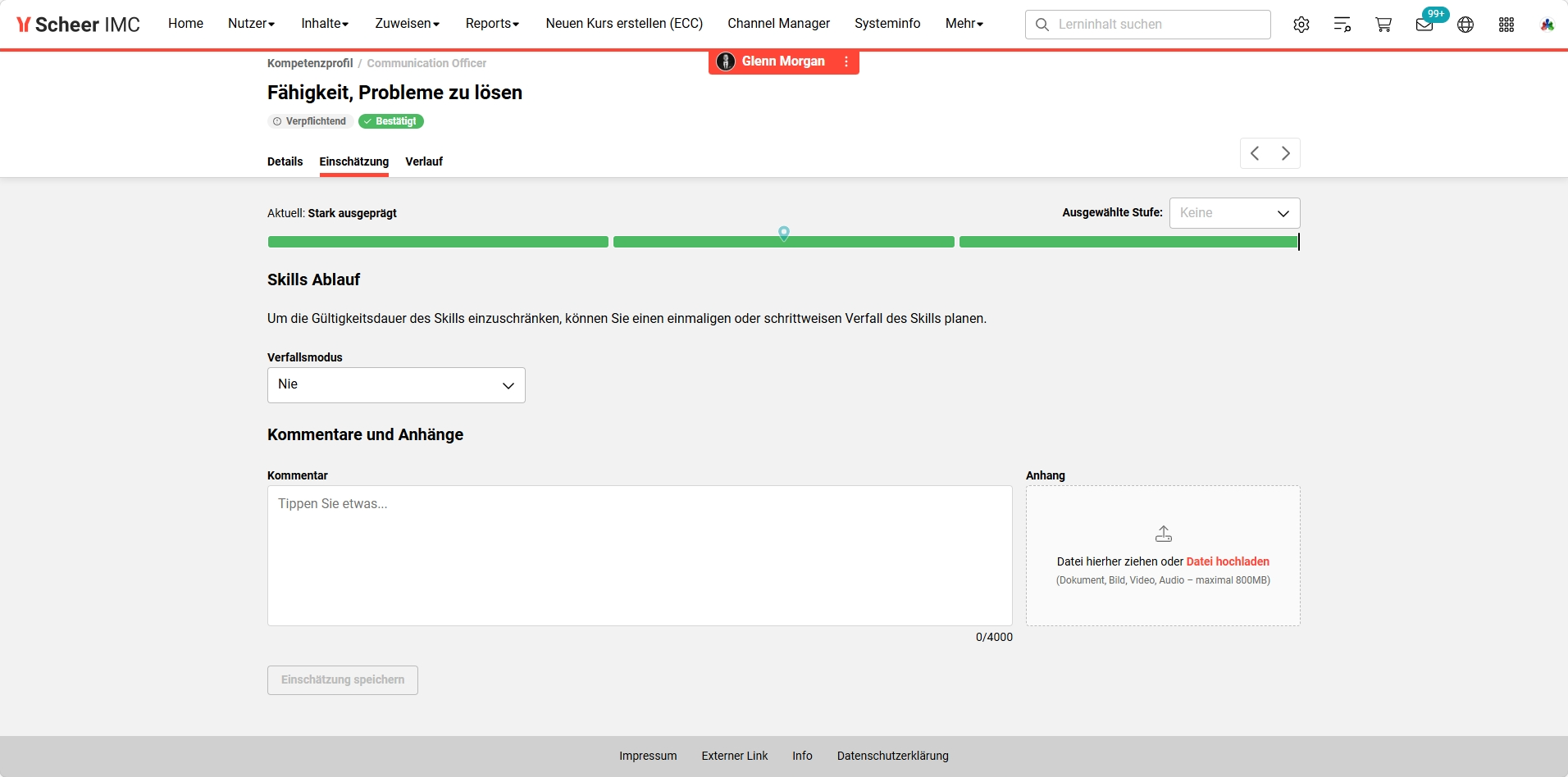Expand the Reports menu

492,24
